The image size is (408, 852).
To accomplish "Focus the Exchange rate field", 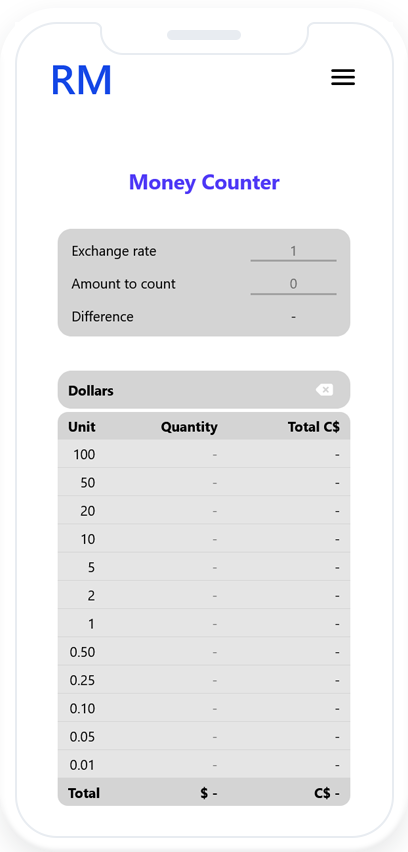I will click(x=293, y=251).
